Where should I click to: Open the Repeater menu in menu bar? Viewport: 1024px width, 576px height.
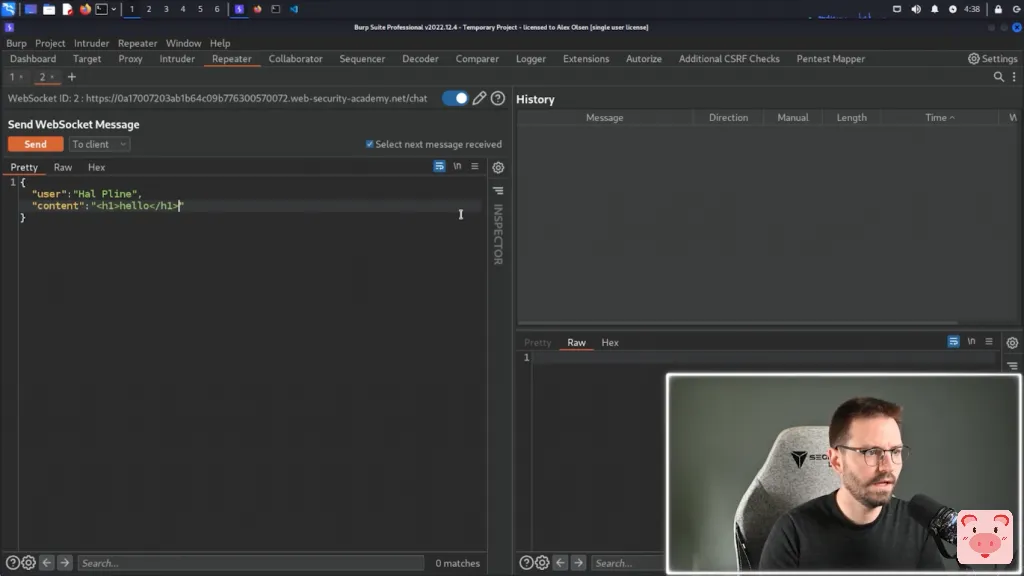(x=137, y=43)
